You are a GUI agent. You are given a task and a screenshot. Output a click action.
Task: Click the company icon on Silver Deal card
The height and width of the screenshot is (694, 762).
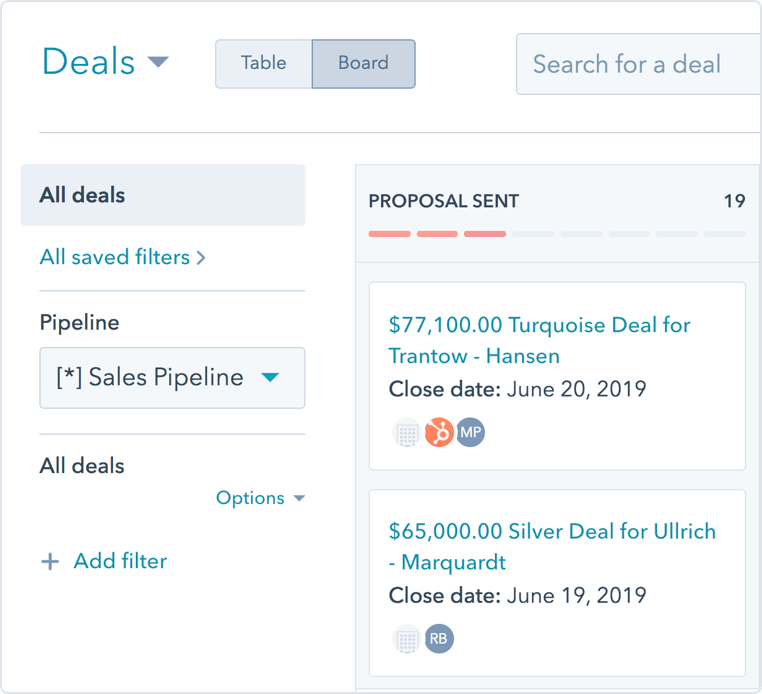tap(407, 639)
